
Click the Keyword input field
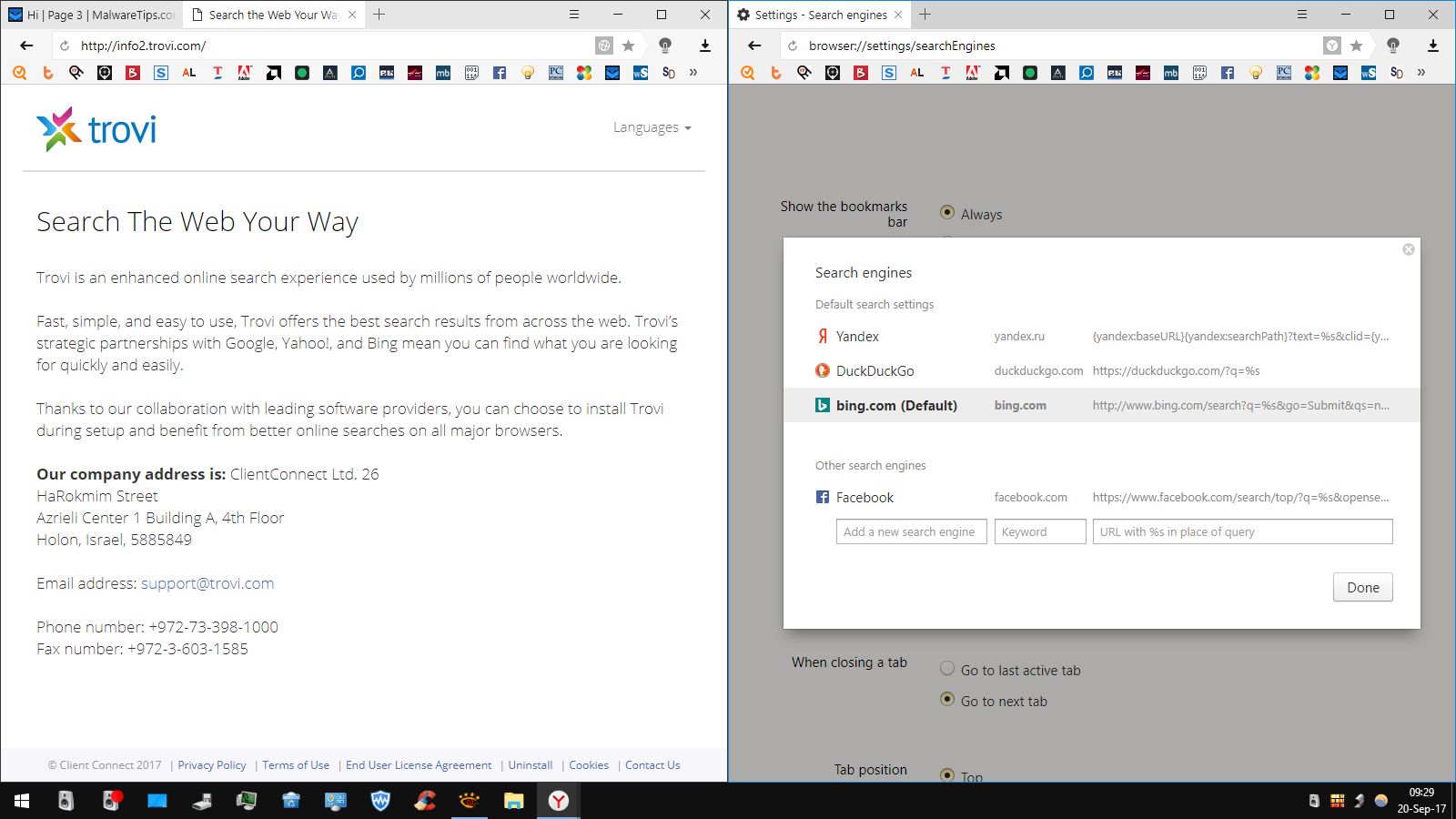(x=1040, y=531)
